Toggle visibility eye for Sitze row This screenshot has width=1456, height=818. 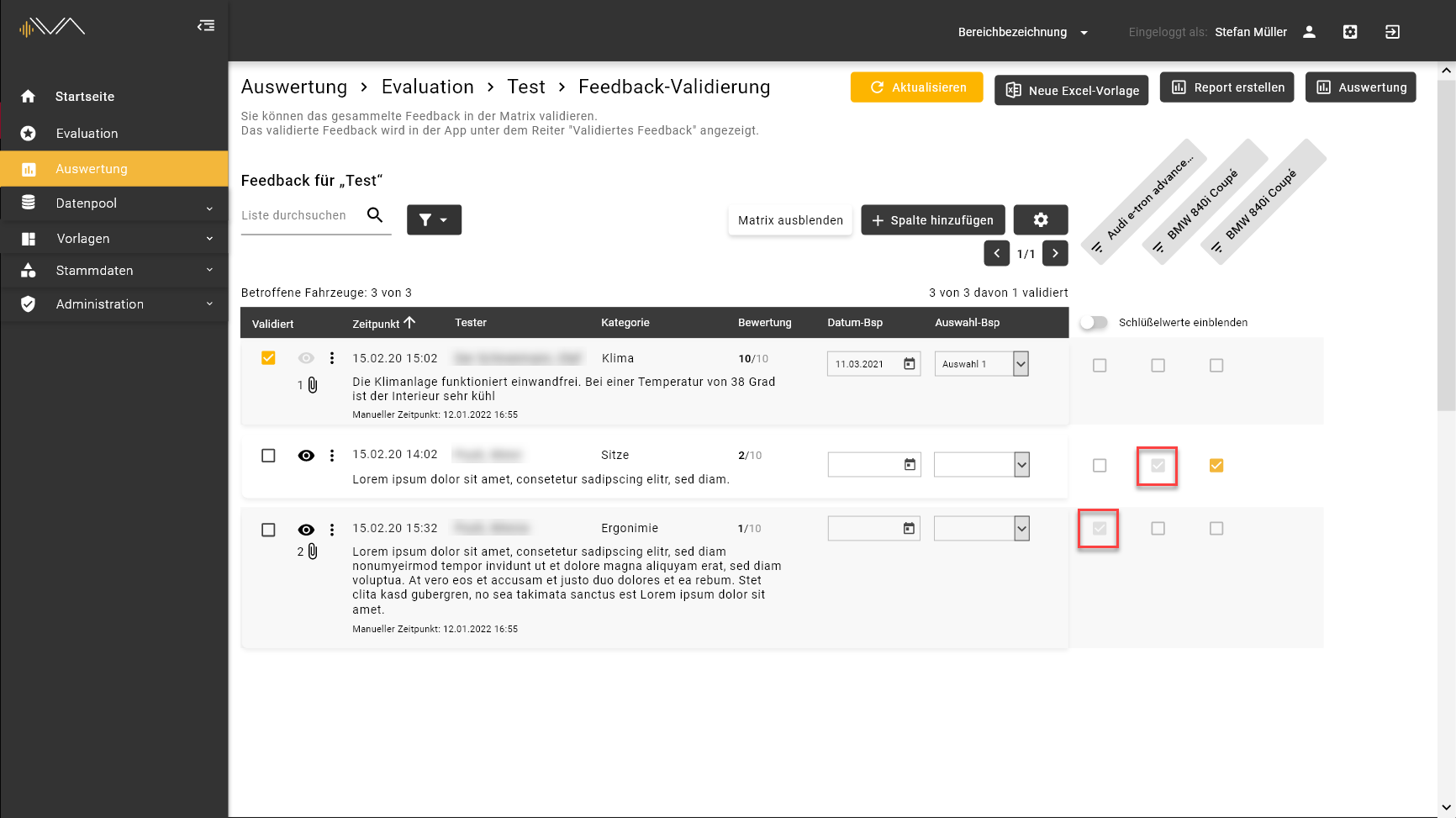coord(306,456)
